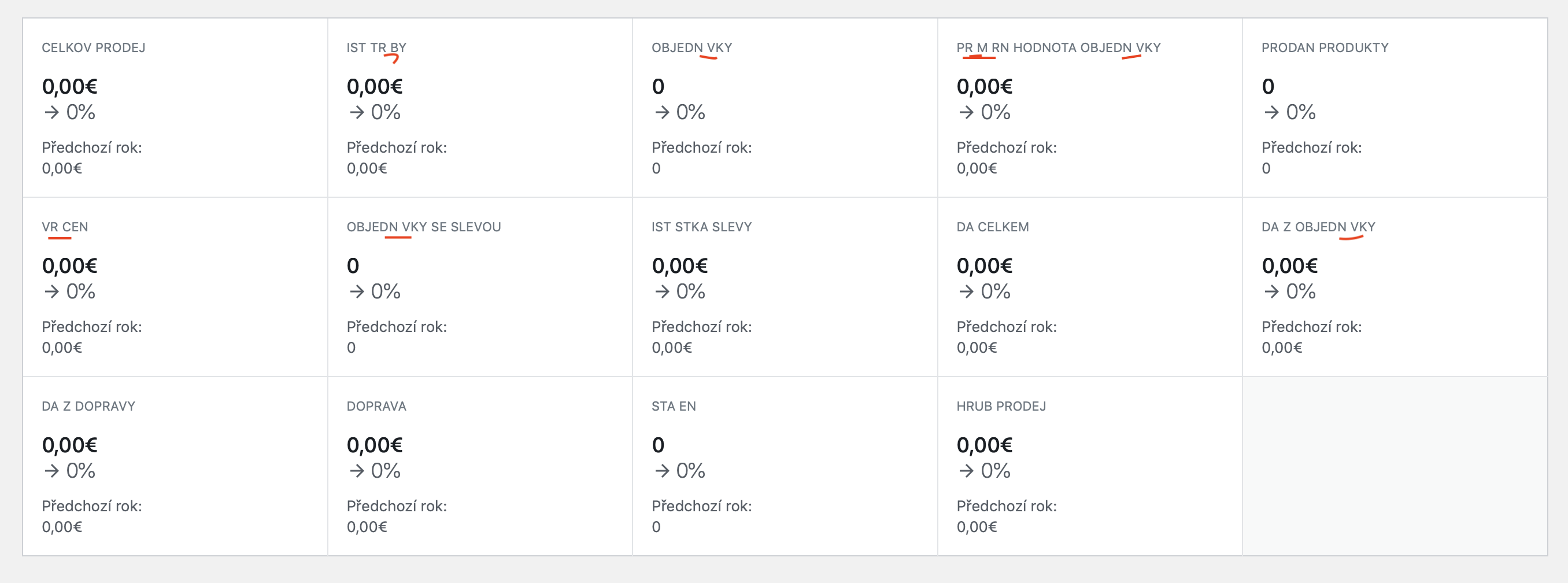The width and height of the screenshot is (1568, 583).
Task: Click the 0,00€ value in IST TR BY tile
Action: click(x=375, y=86)
